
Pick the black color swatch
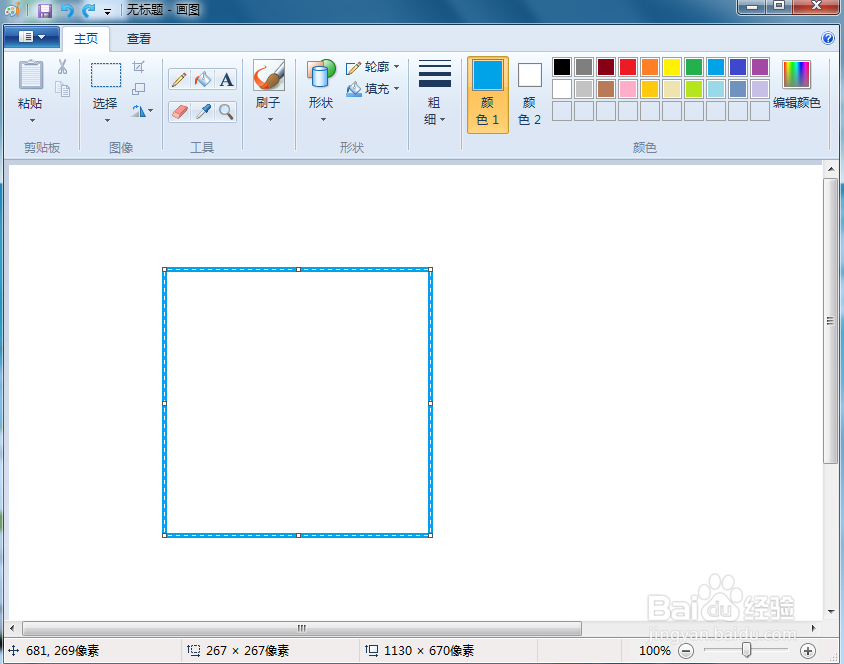562,67
